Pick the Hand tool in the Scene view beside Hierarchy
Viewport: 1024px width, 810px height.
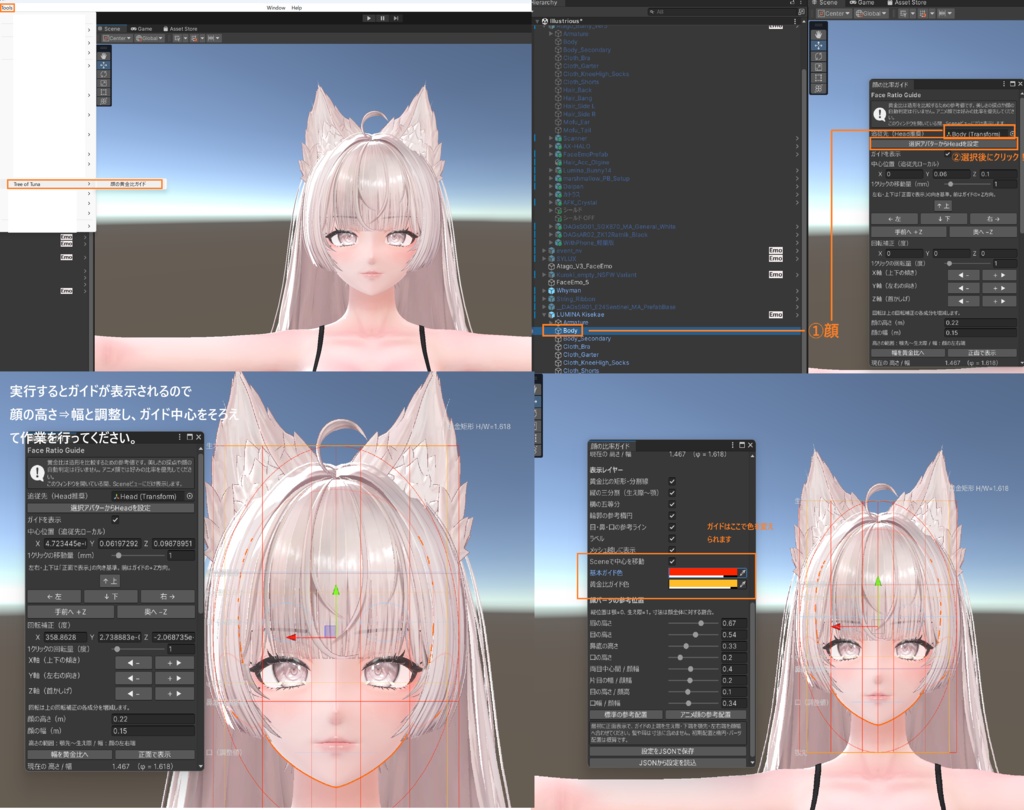818,35
